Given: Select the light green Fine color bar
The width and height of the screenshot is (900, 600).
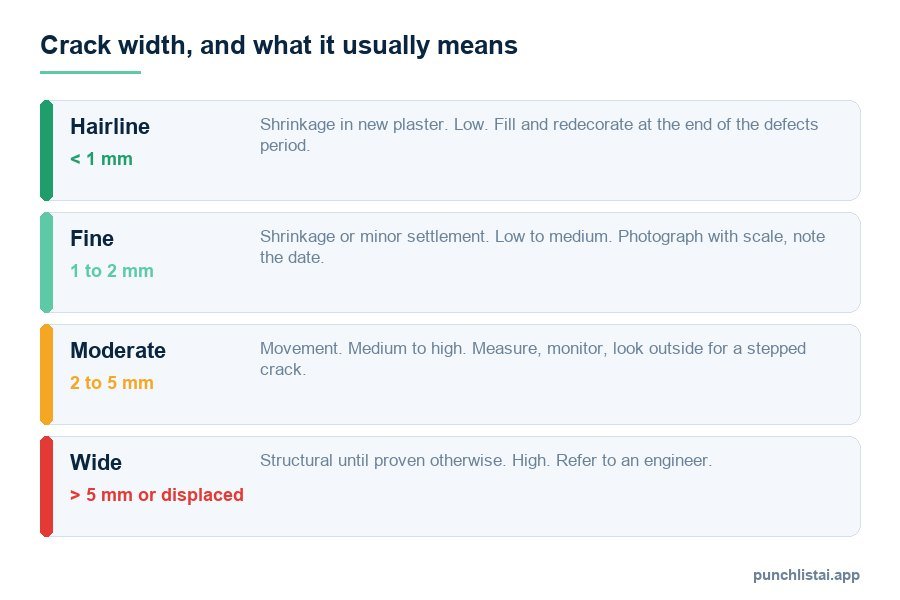Looking at the screenshot, I should pos(46,262).
